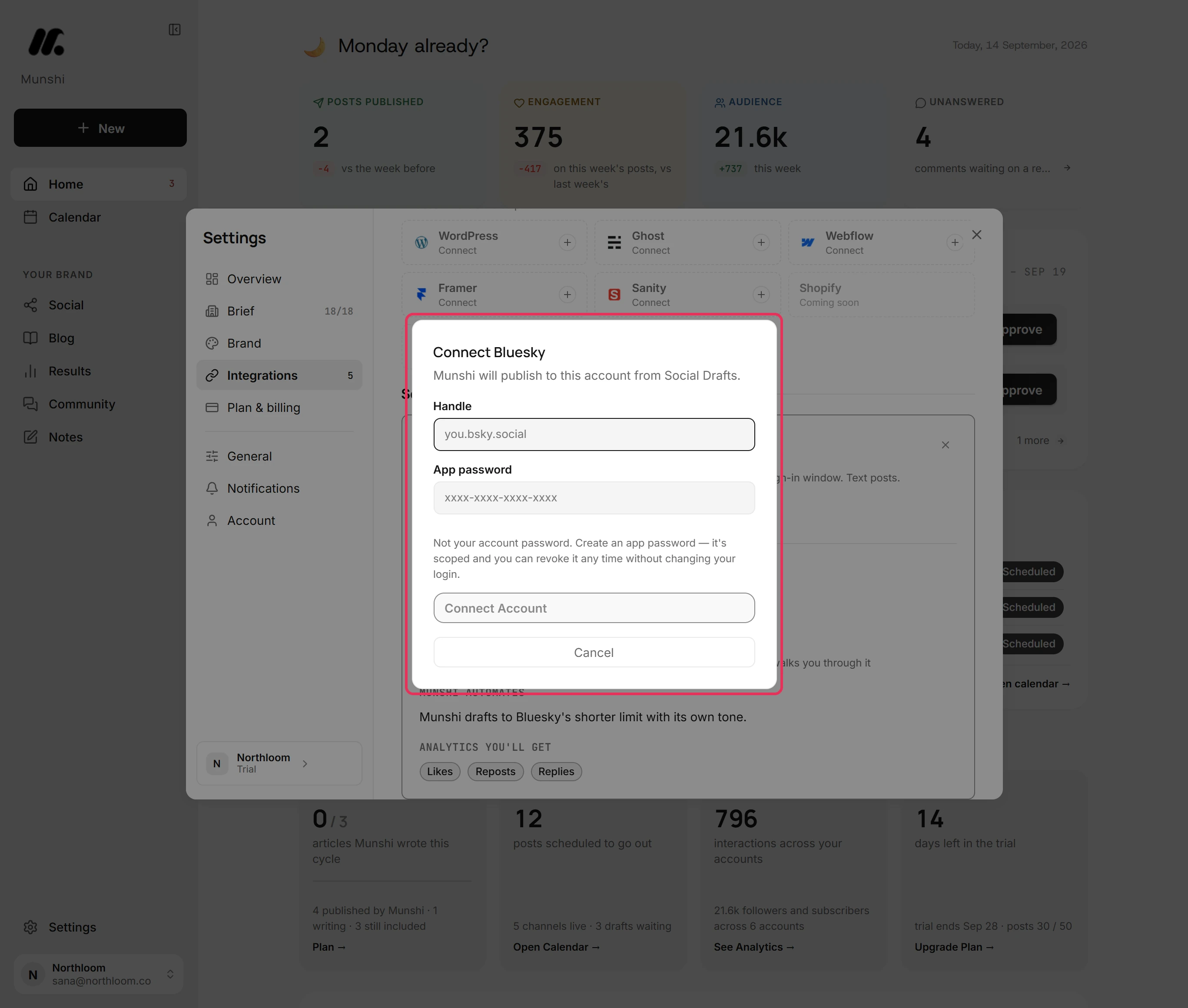Click Connect Account button
The image size is (1188, 1008).
tap(594, 608)
